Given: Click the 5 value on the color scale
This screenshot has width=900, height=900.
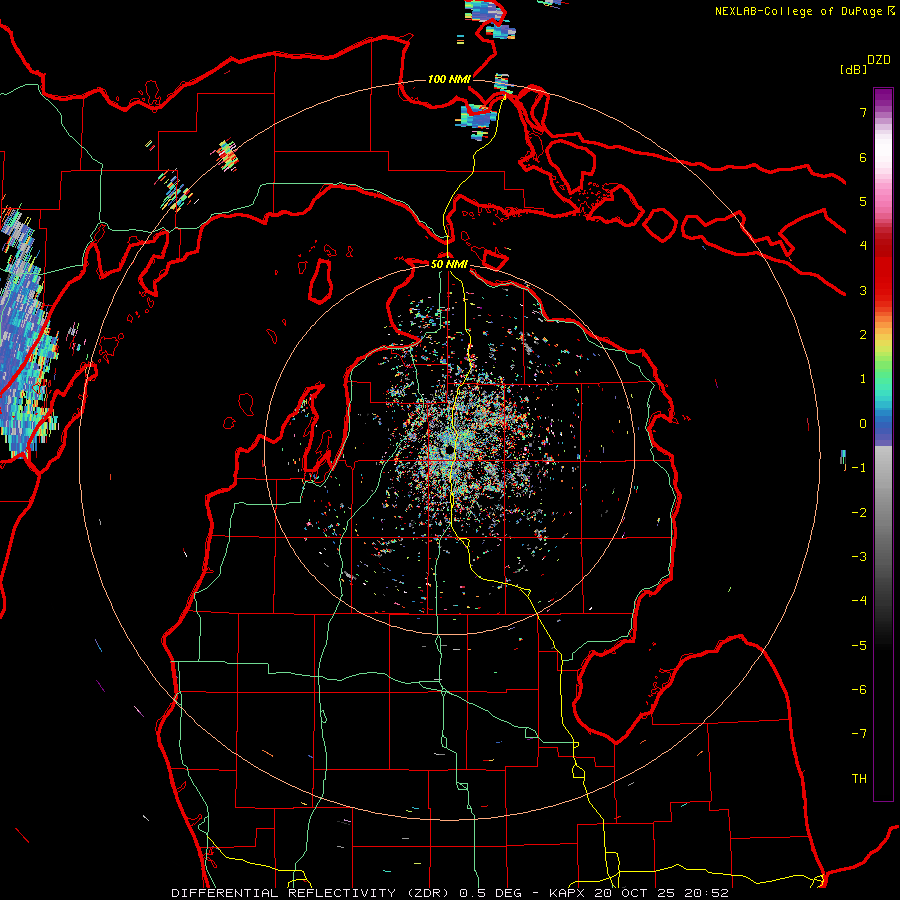Looking at the screenshot, I should (x=863, y=201).
